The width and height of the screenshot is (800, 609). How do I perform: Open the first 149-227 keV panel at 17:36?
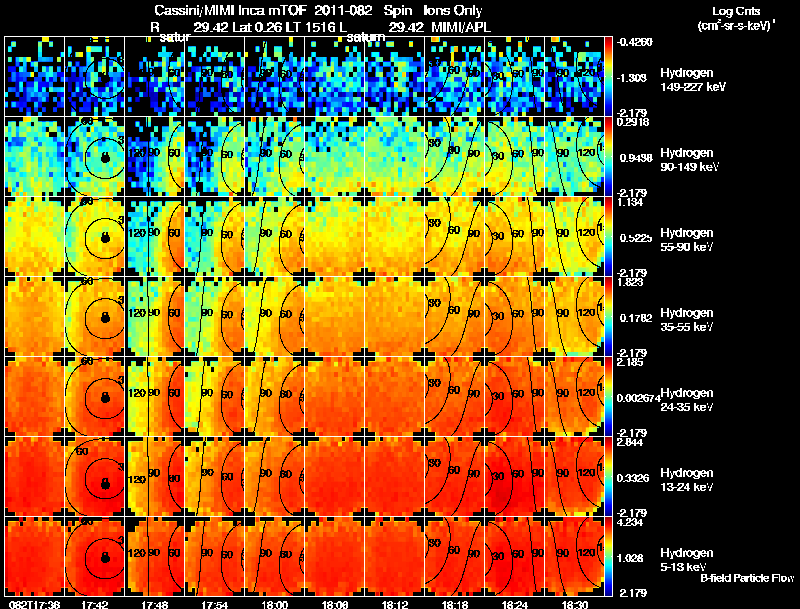[x=35, y=77]
